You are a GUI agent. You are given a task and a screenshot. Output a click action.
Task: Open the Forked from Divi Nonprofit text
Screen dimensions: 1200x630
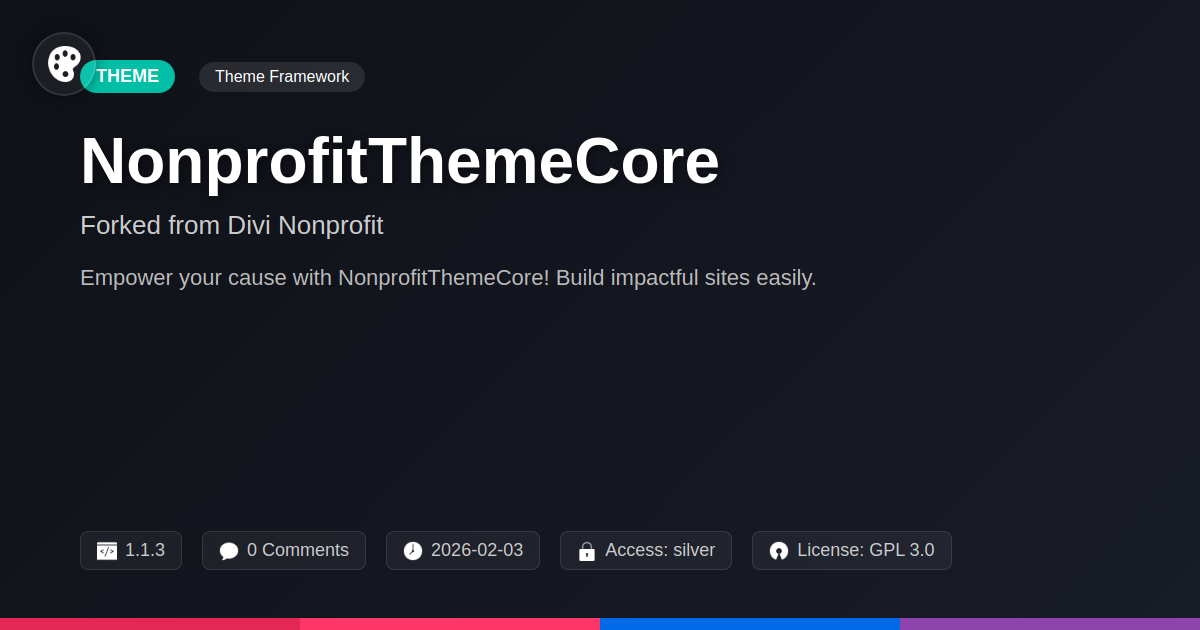[231, 225]
